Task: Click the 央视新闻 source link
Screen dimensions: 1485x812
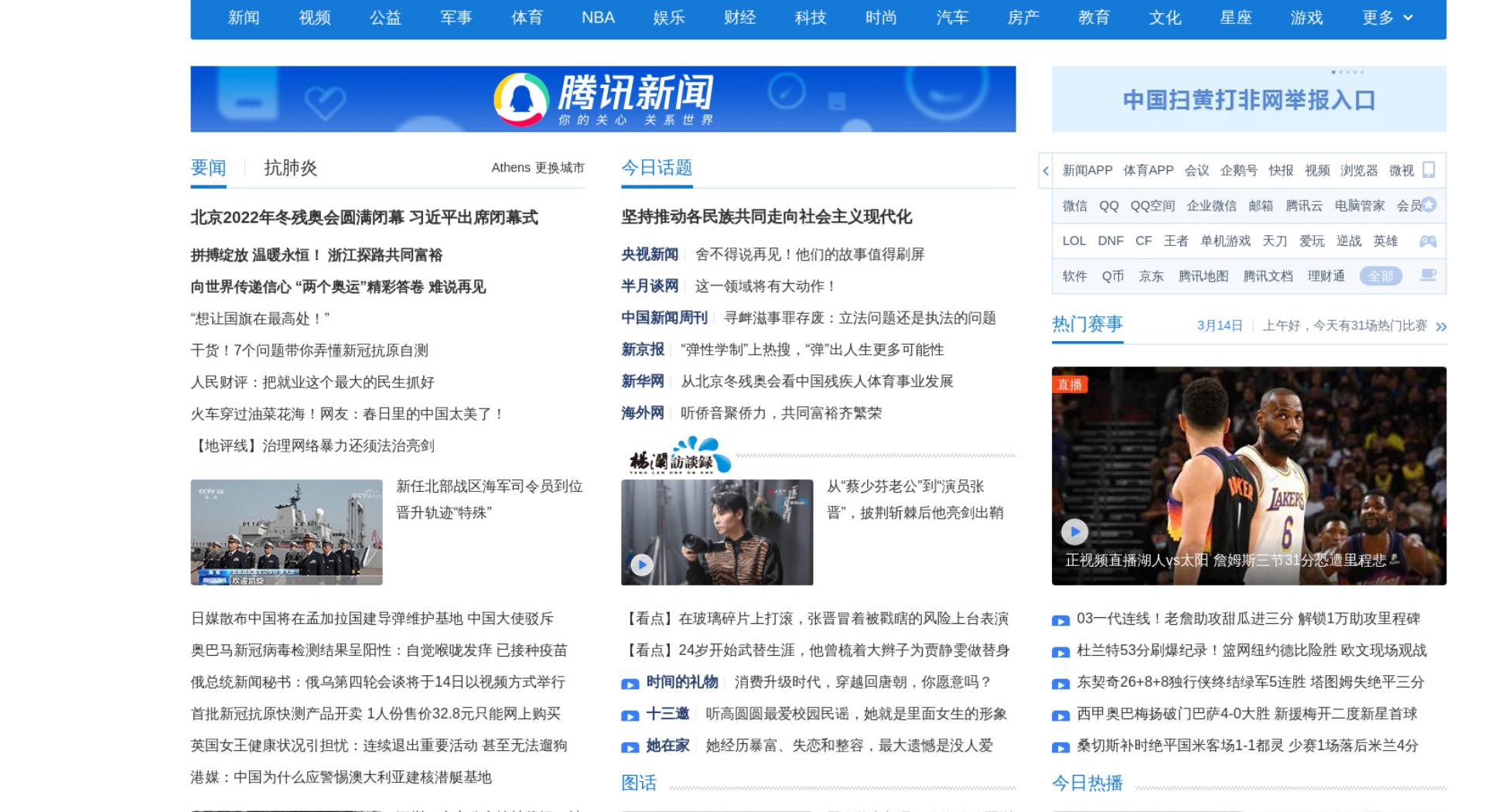Action: pyautogui.click(x=650, y=254)
